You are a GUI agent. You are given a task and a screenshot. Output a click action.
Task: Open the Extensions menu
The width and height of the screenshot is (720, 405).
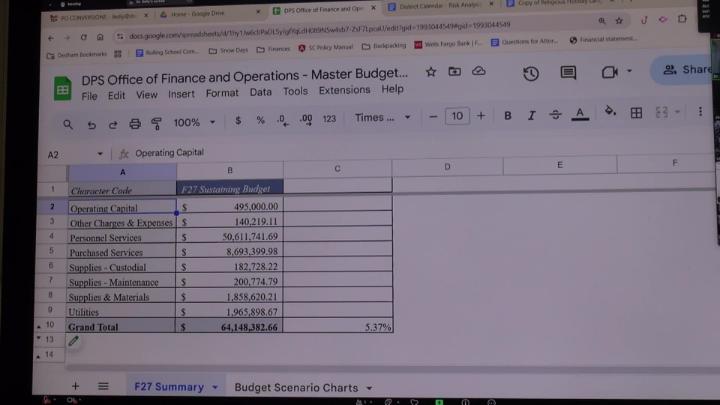344,90
